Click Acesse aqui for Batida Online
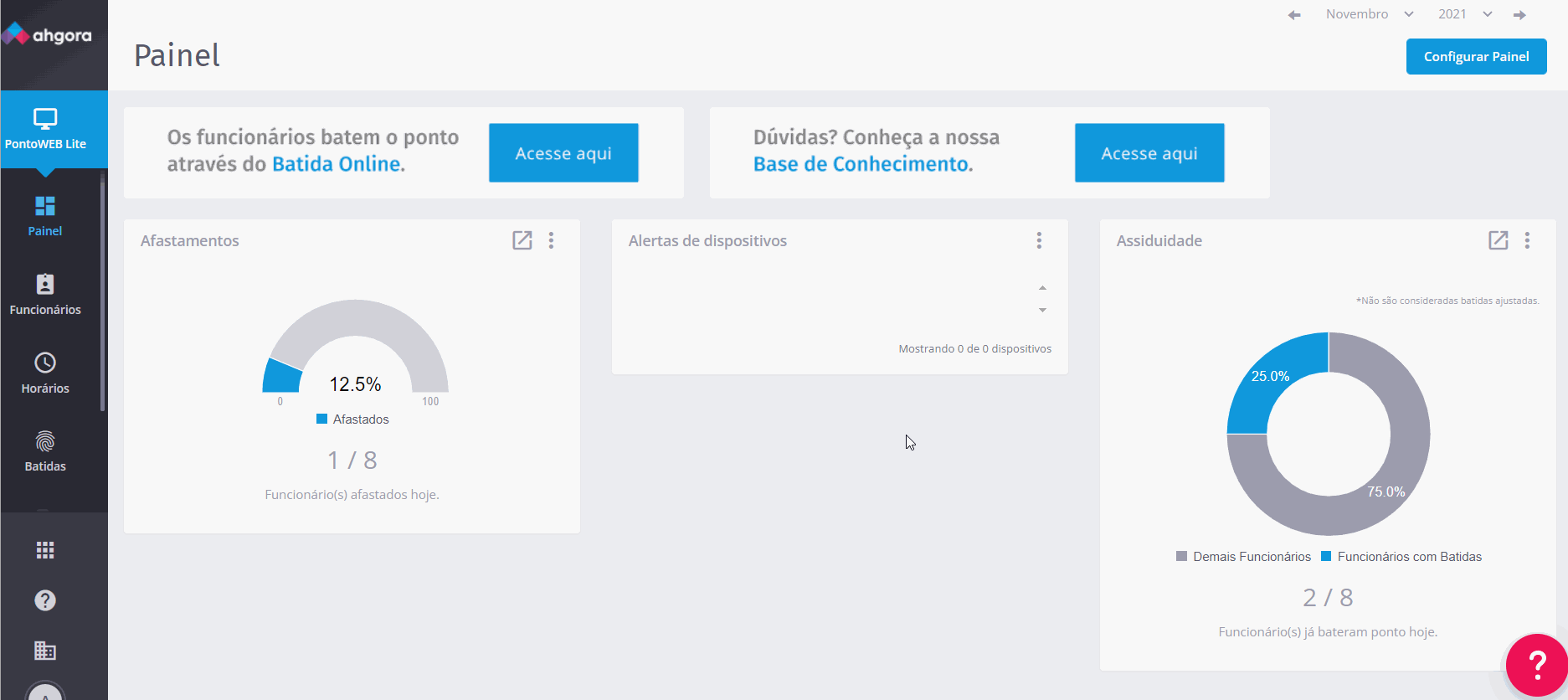The width and height of the screenshot is (1568, 700). click(563, 153)
